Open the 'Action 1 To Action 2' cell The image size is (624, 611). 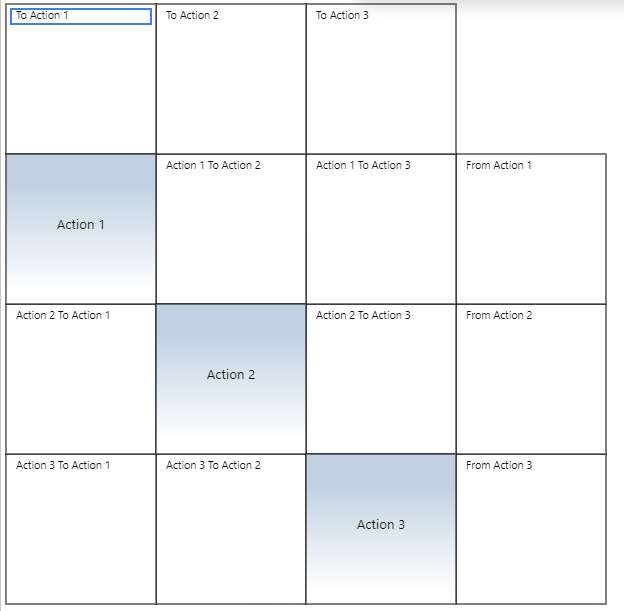tap(231, 230)
